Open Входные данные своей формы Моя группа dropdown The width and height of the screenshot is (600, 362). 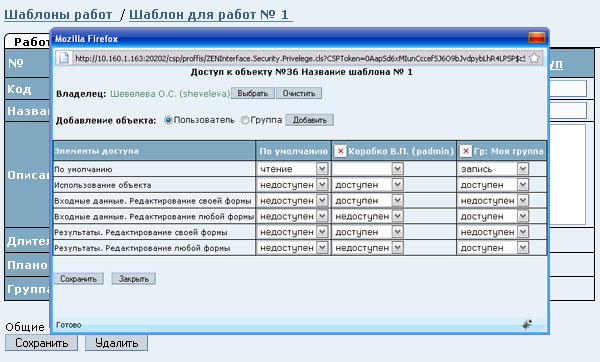tap(494, 201)
